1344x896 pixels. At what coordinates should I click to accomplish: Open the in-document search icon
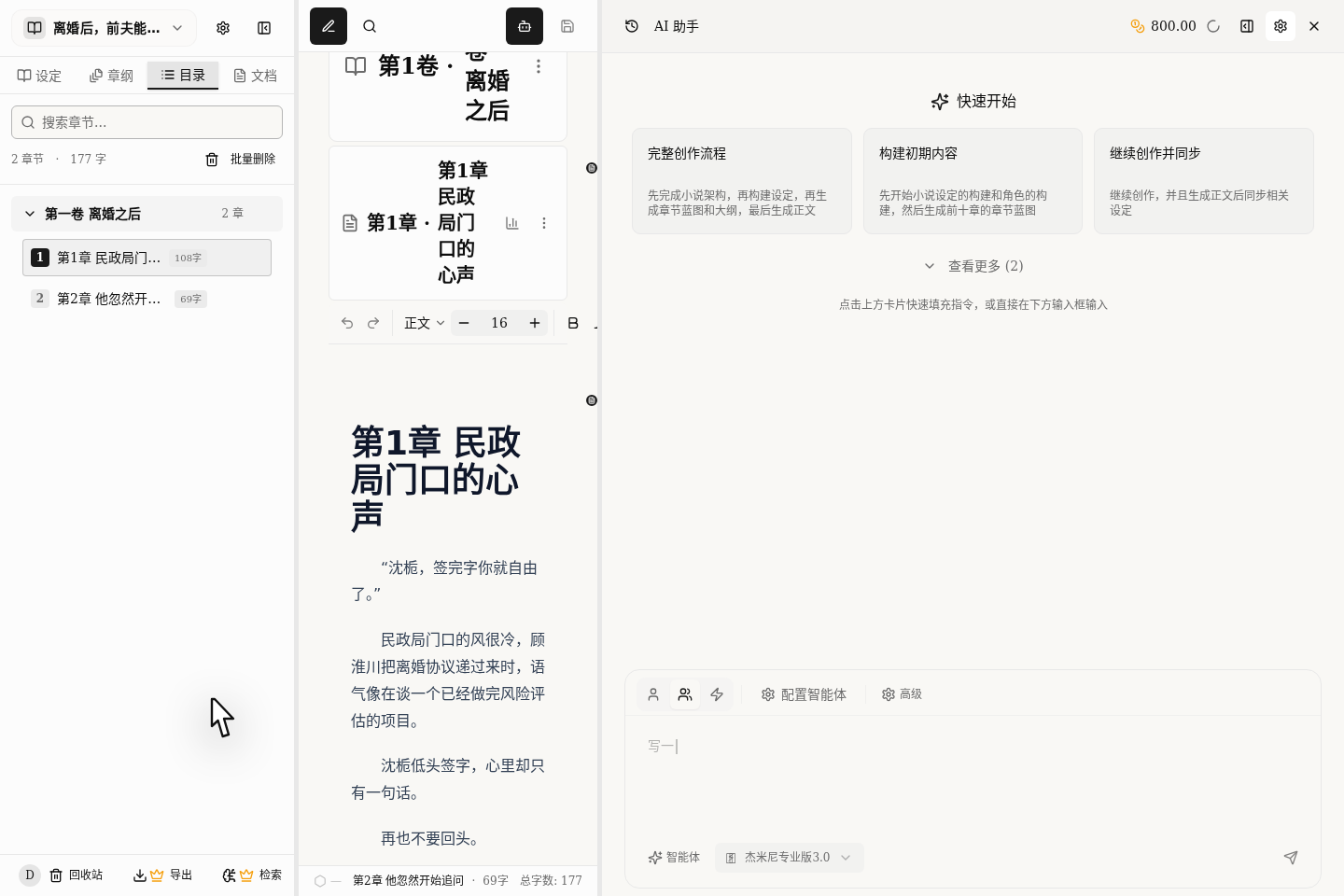point(370,26)
